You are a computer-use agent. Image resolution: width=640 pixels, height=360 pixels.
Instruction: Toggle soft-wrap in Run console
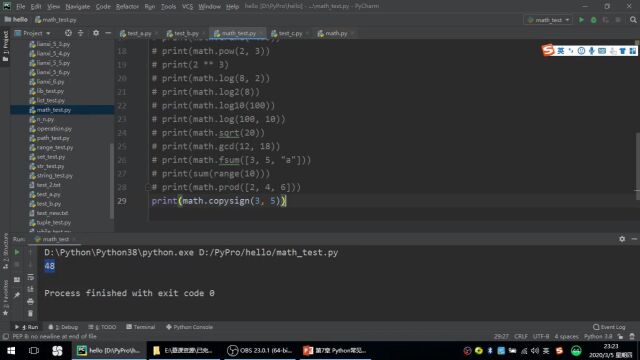30,277
